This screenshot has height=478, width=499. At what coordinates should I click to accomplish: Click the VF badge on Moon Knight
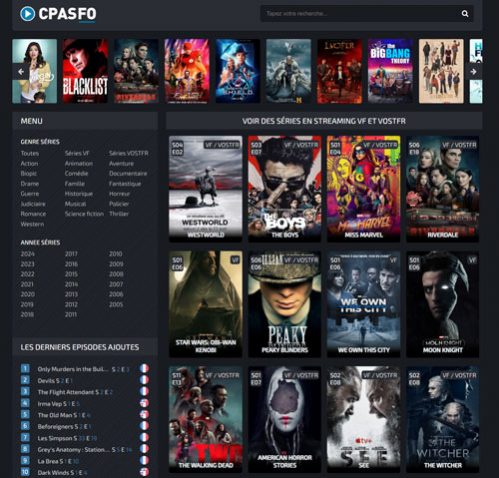(472, 260)
